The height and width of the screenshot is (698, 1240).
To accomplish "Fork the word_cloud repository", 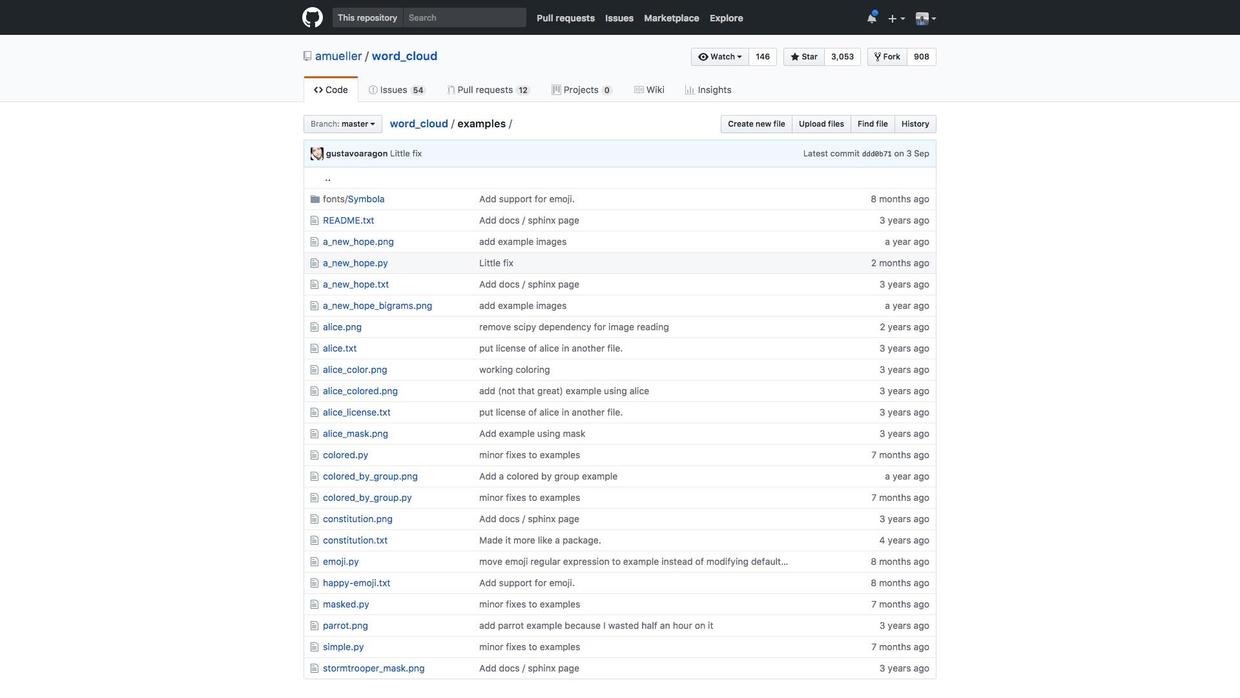I will tap(887, 57).
